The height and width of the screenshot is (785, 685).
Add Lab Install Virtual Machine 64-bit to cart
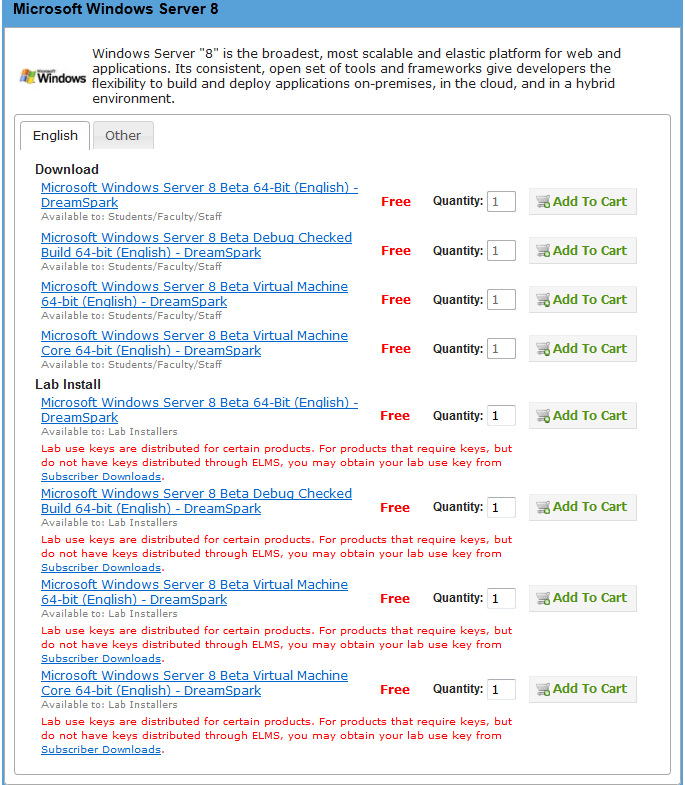click(x=583, y=598)
